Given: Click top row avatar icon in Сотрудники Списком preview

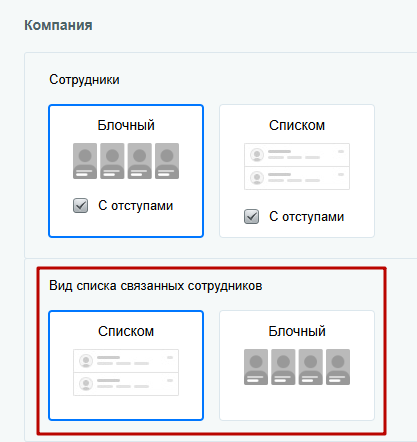Looking at the screenshot, I should pyautogui.click(x=257, y=155).
